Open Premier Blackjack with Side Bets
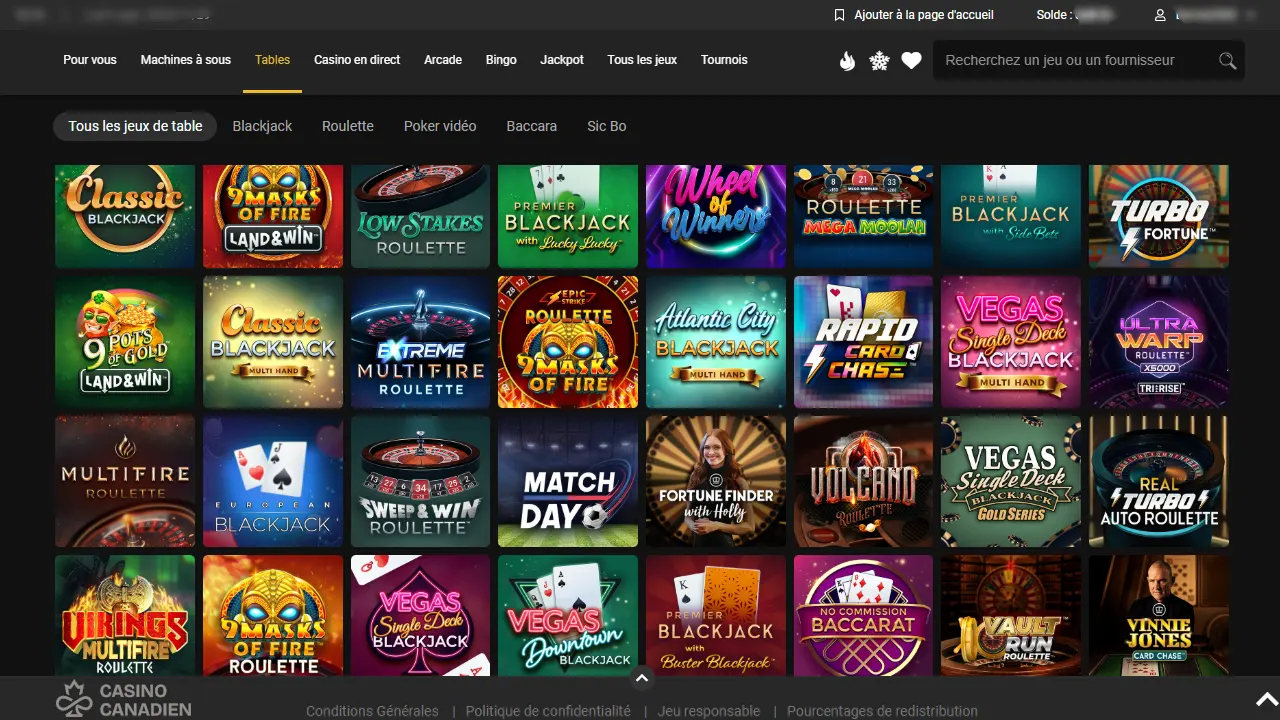 point(1011,217)
